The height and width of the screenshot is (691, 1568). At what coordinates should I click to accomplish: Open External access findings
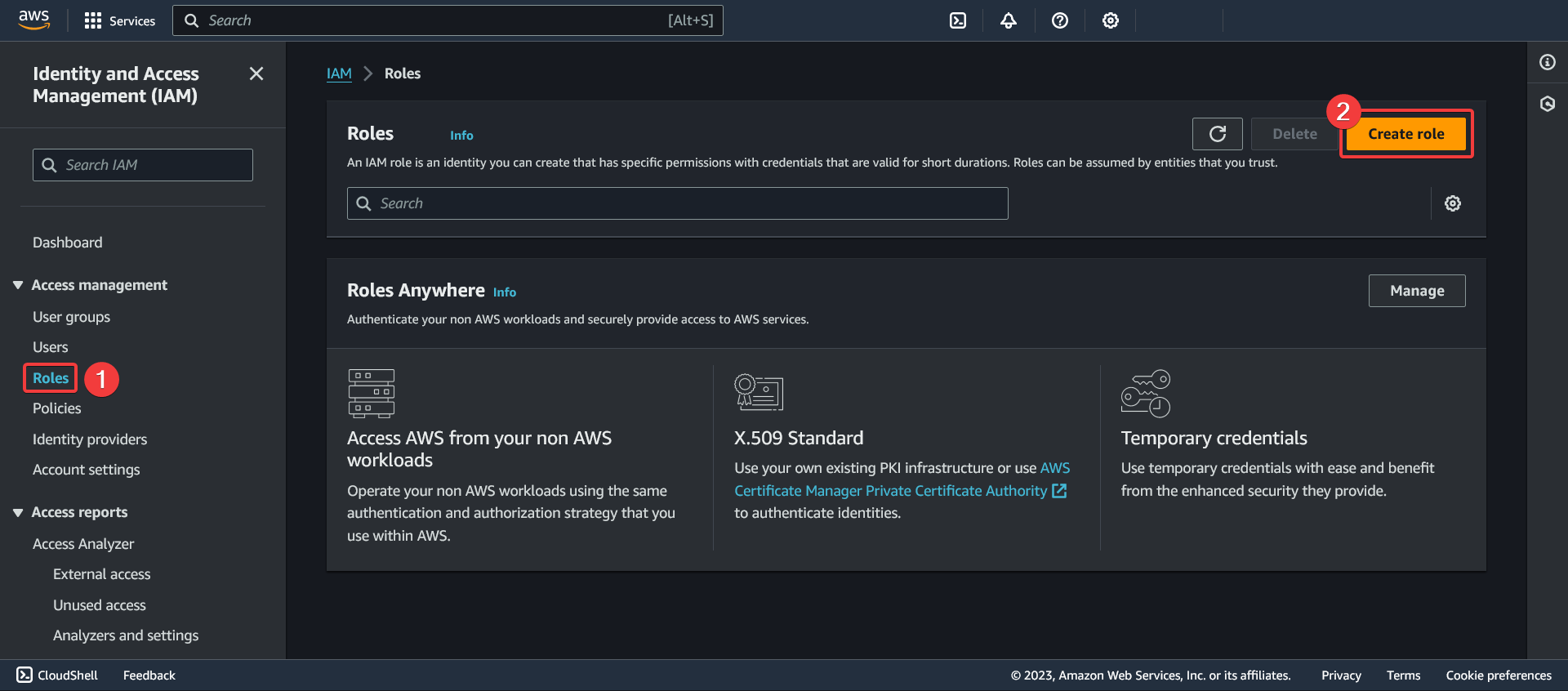coord(102,574)
